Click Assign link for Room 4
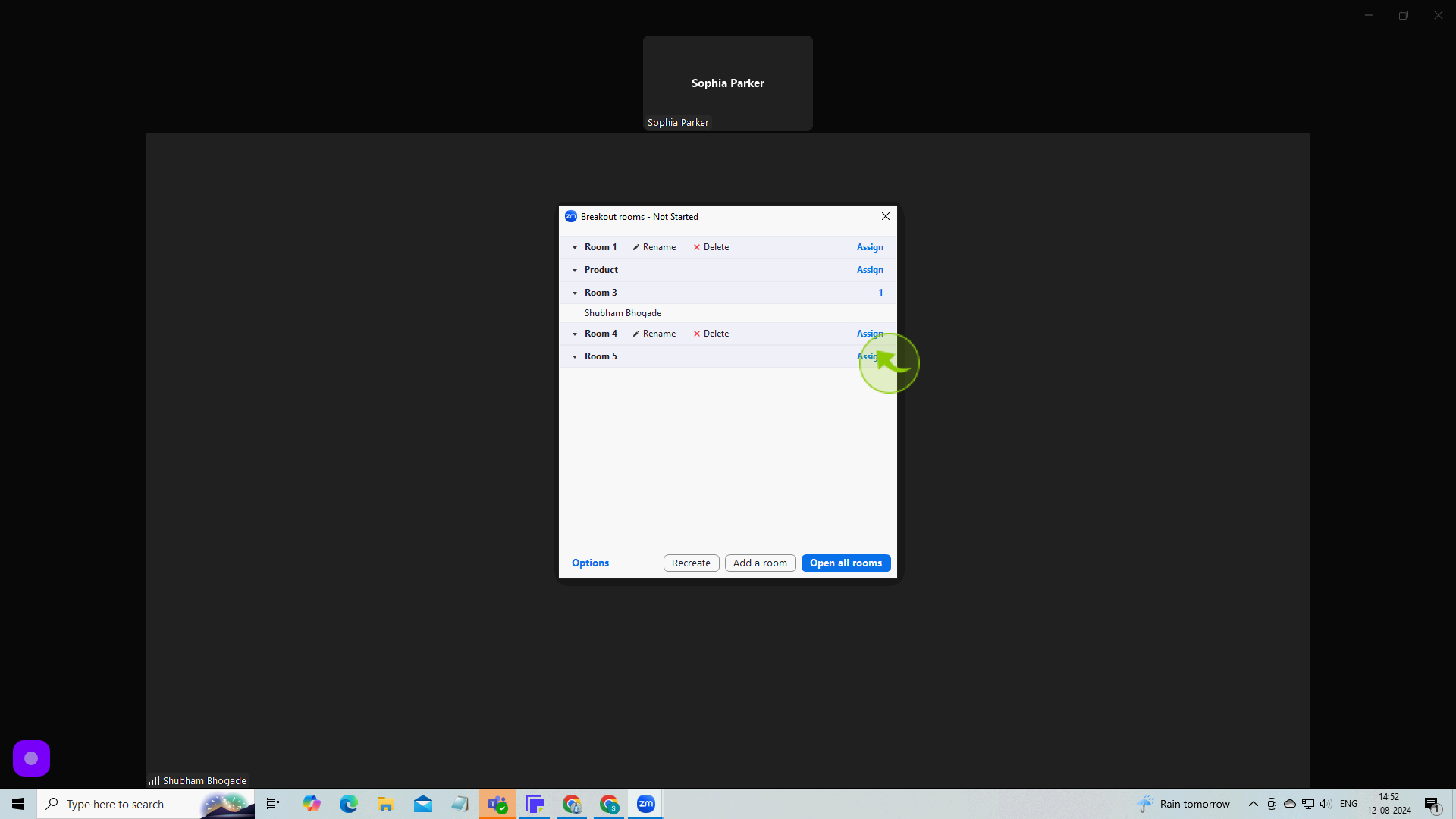 [x=870, y=333]
